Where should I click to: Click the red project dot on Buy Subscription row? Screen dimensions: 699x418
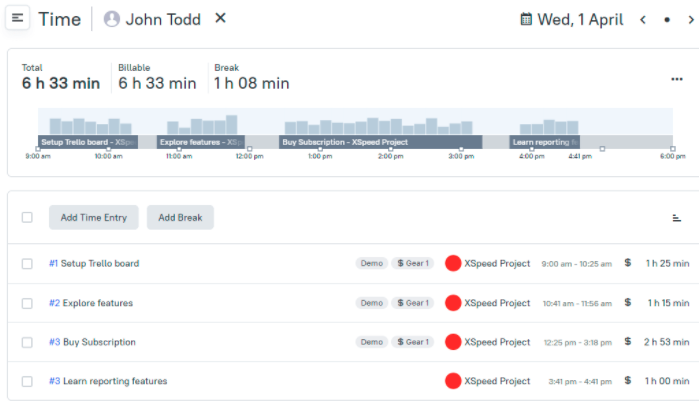453,342
